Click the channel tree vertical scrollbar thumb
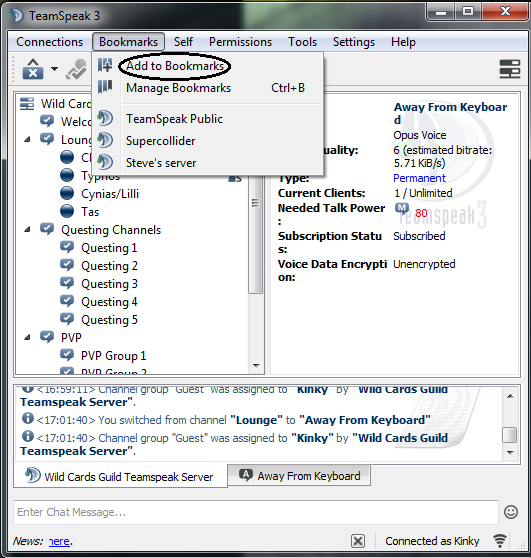This screenshot has height=558, width=531. point(255,235)
